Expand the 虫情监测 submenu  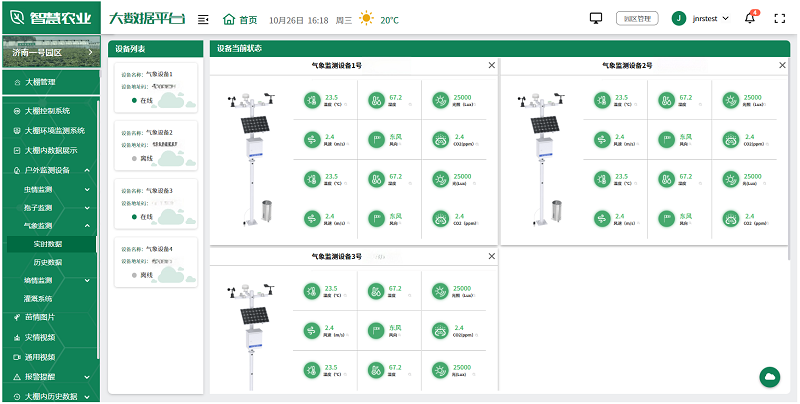(x=50, y=189)
